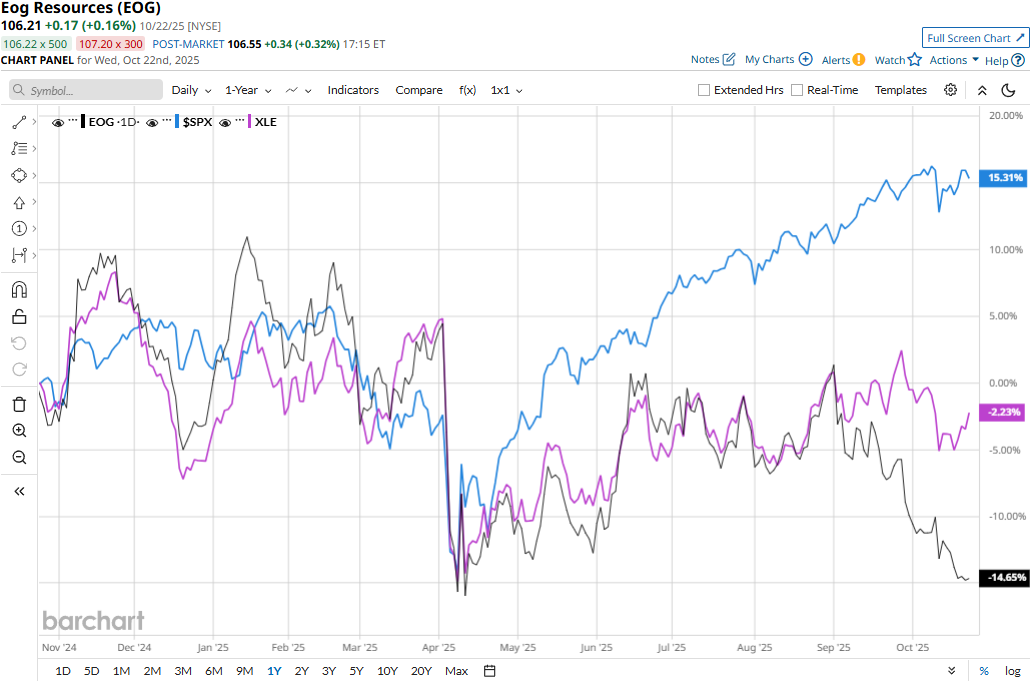Select the 1D time range
The height and width of the screenshot is (681, 1032).
click(63, 671)
